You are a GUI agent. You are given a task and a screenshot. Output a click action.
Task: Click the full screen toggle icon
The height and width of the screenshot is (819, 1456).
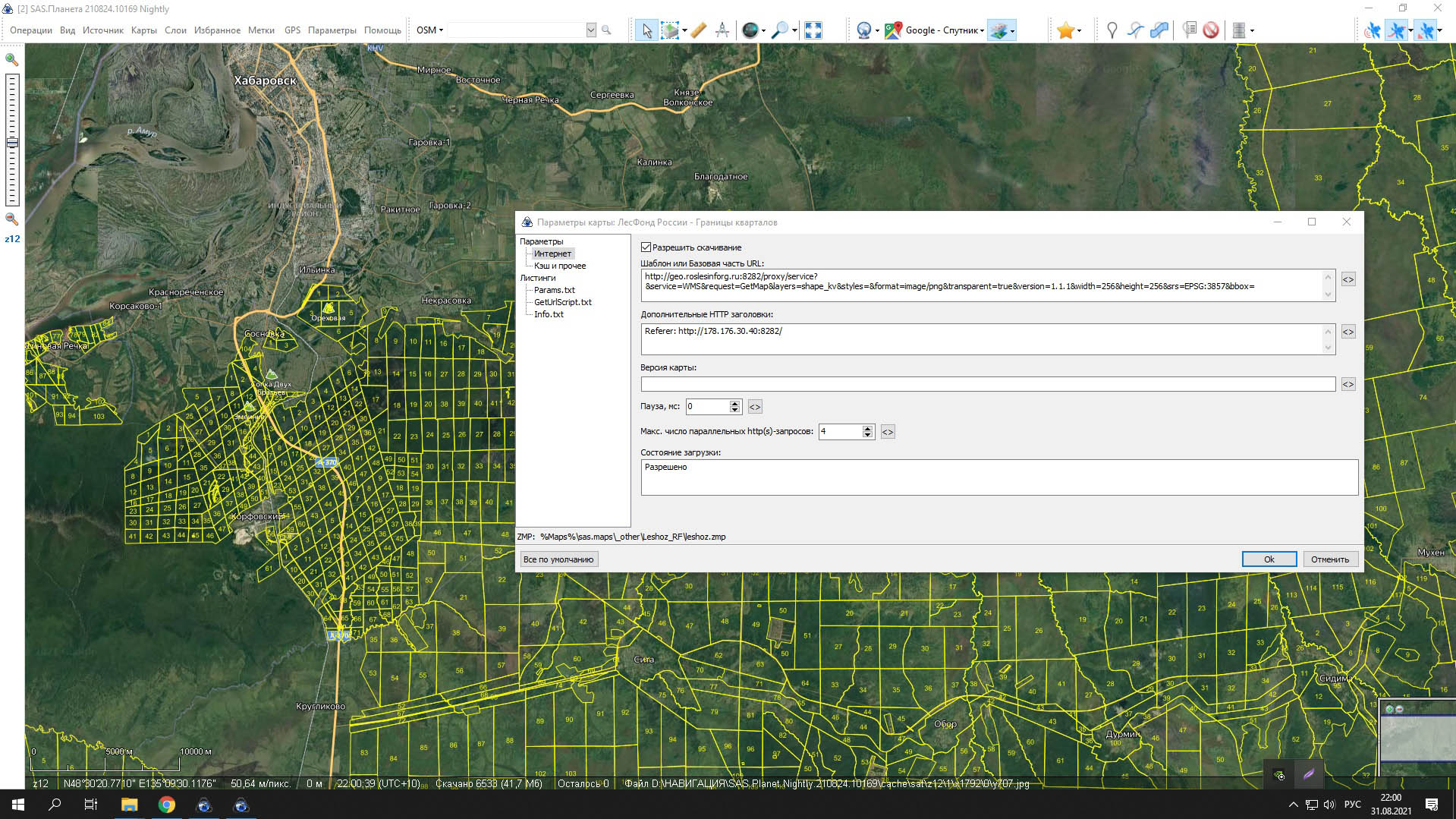813,30
